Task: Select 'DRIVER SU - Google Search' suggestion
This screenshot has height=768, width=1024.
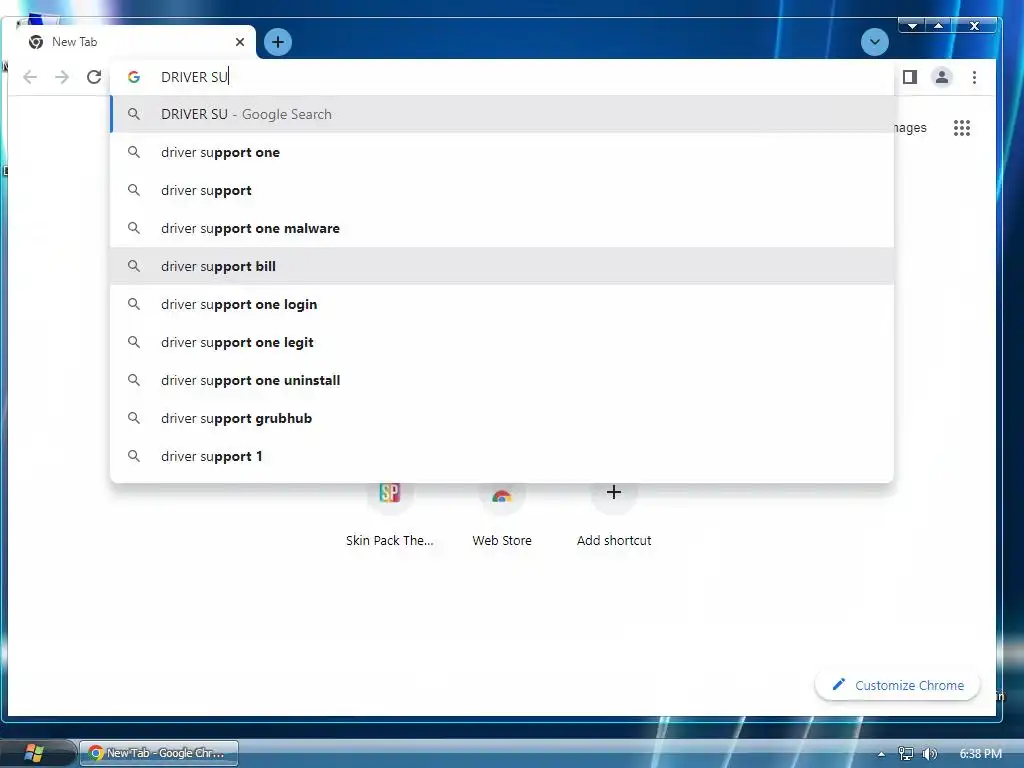Action: click(502, 114)
